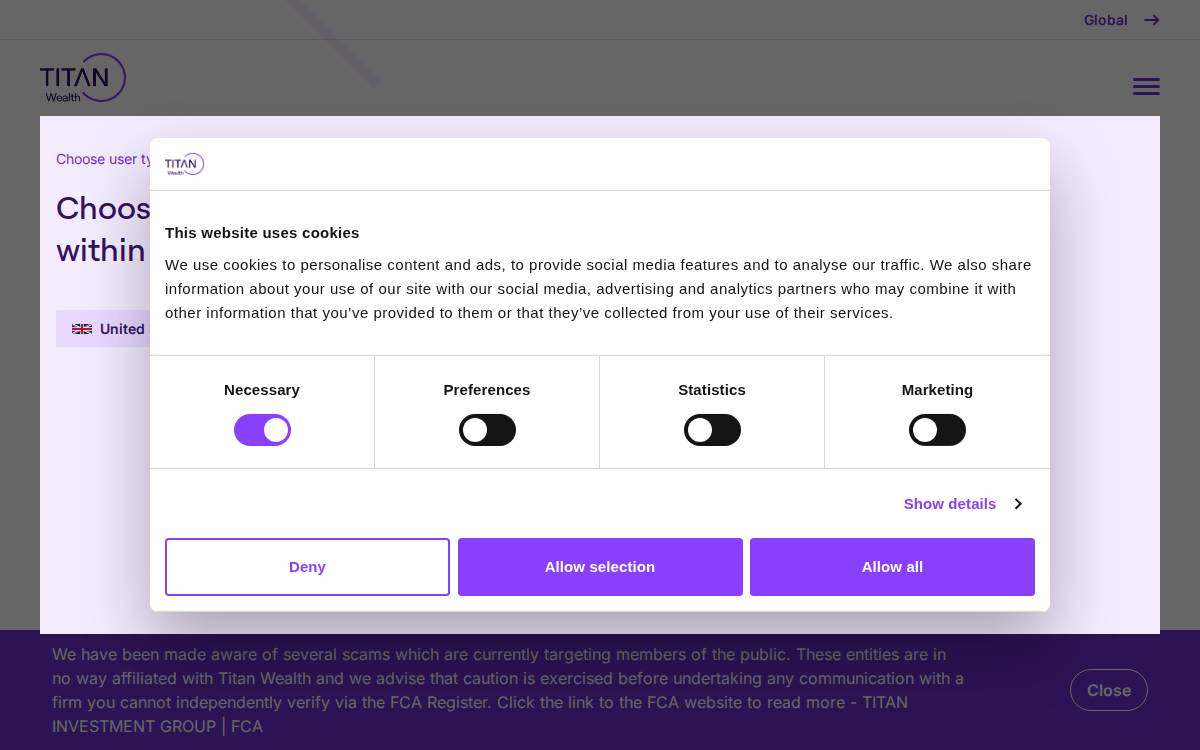Click the Allow all button
1200x750 pixels.
pos(892,567)
